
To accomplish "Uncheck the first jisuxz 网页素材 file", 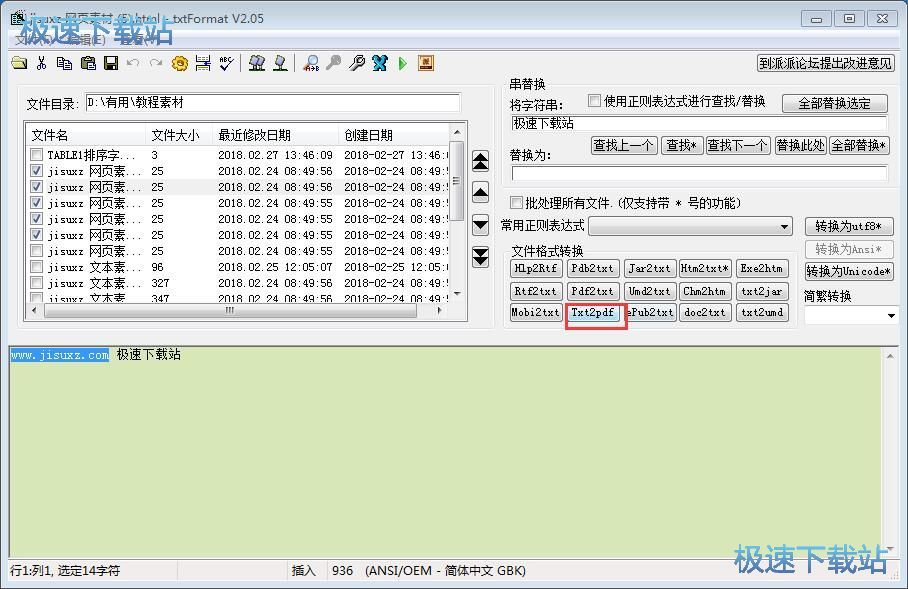I will 37,170.
